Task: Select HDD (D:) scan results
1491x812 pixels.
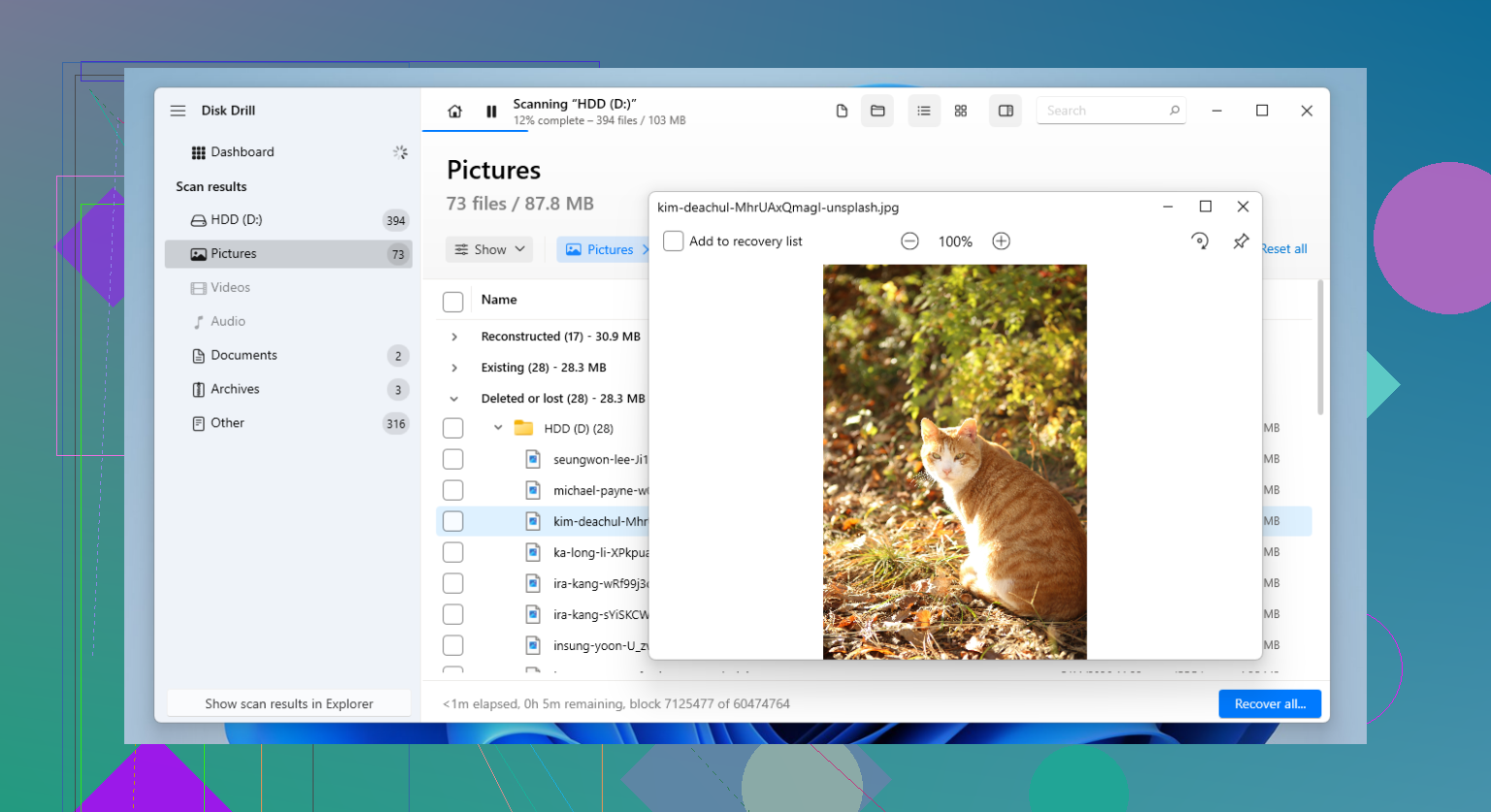Action: [x=288, y=220]
